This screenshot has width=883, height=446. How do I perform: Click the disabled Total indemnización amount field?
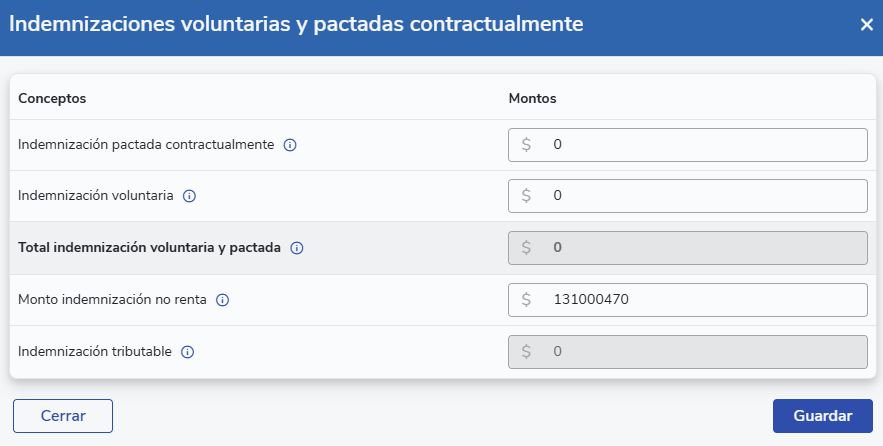[700, 248]
